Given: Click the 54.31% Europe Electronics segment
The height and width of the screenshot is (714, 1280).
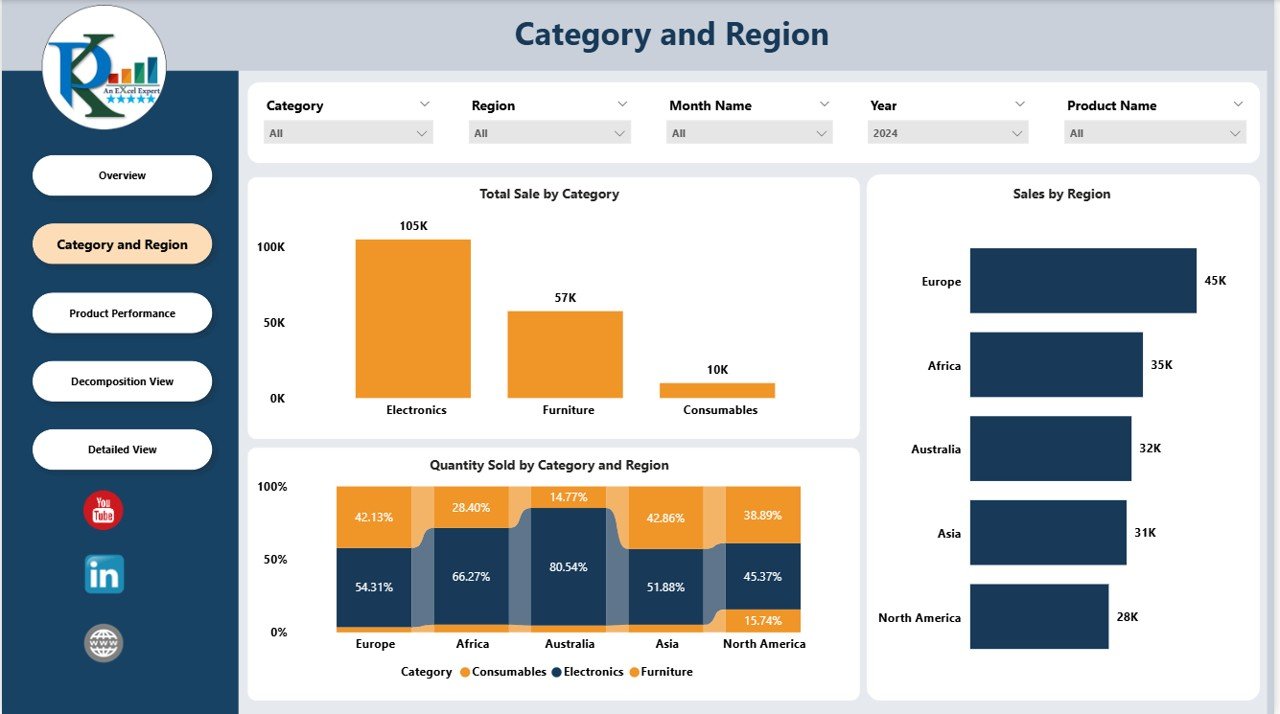Looking at the screenshot, I should tap(374, 587).
